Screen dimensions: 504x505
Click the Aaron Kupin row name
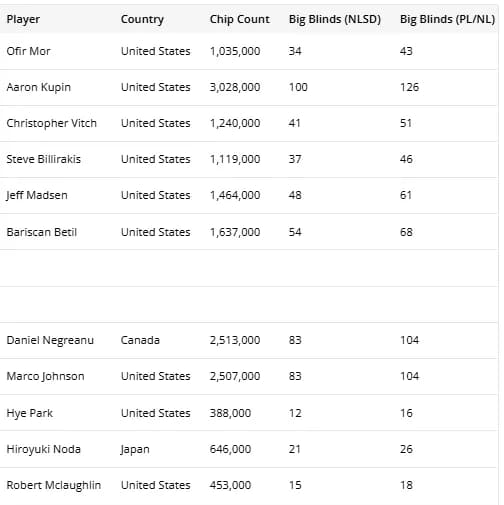(x=39, y=87)
